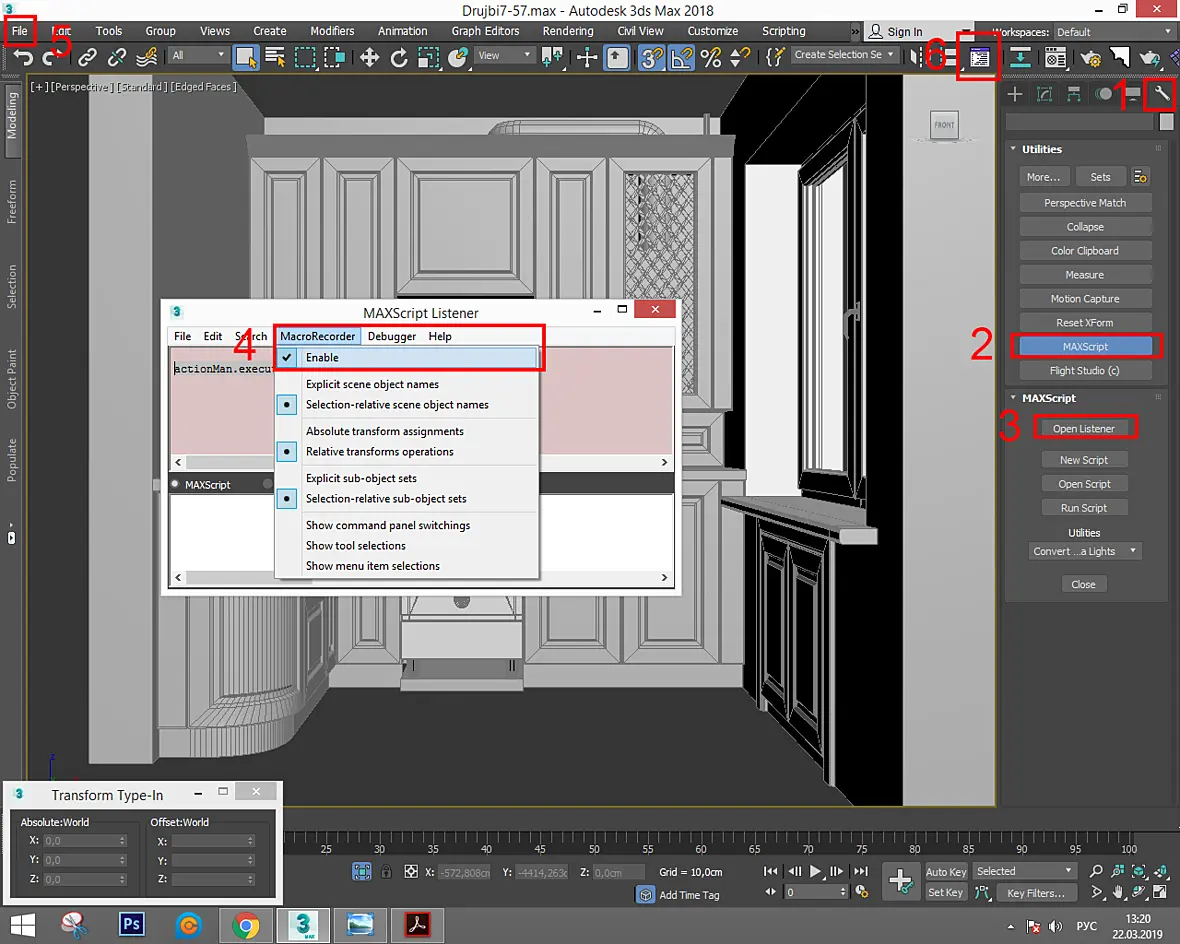The width and height of the screenshot is (1180, 944).
Task: Open Render Setup teapot icon
Action: tap(1090, 57)
